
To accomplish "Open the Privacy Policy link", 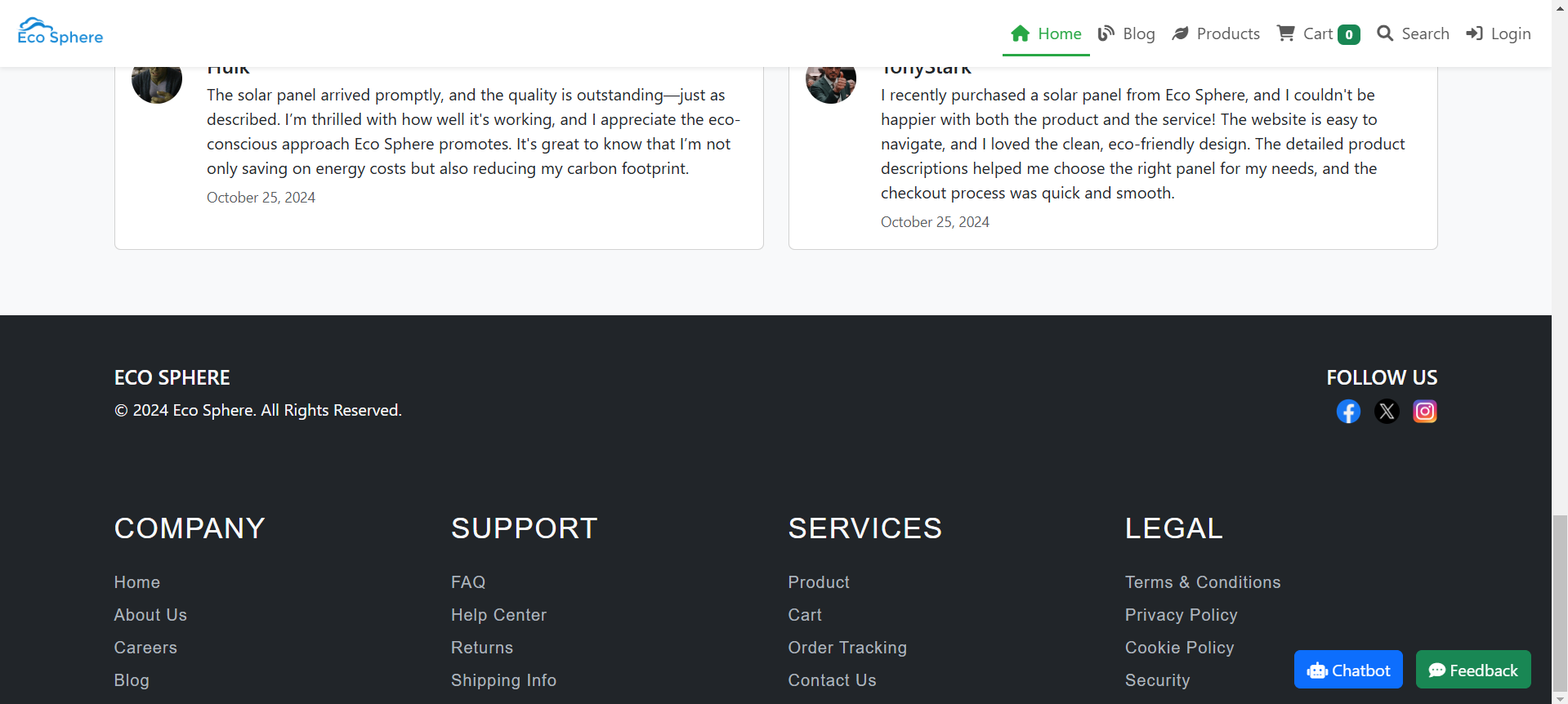I will point(1181,615).
